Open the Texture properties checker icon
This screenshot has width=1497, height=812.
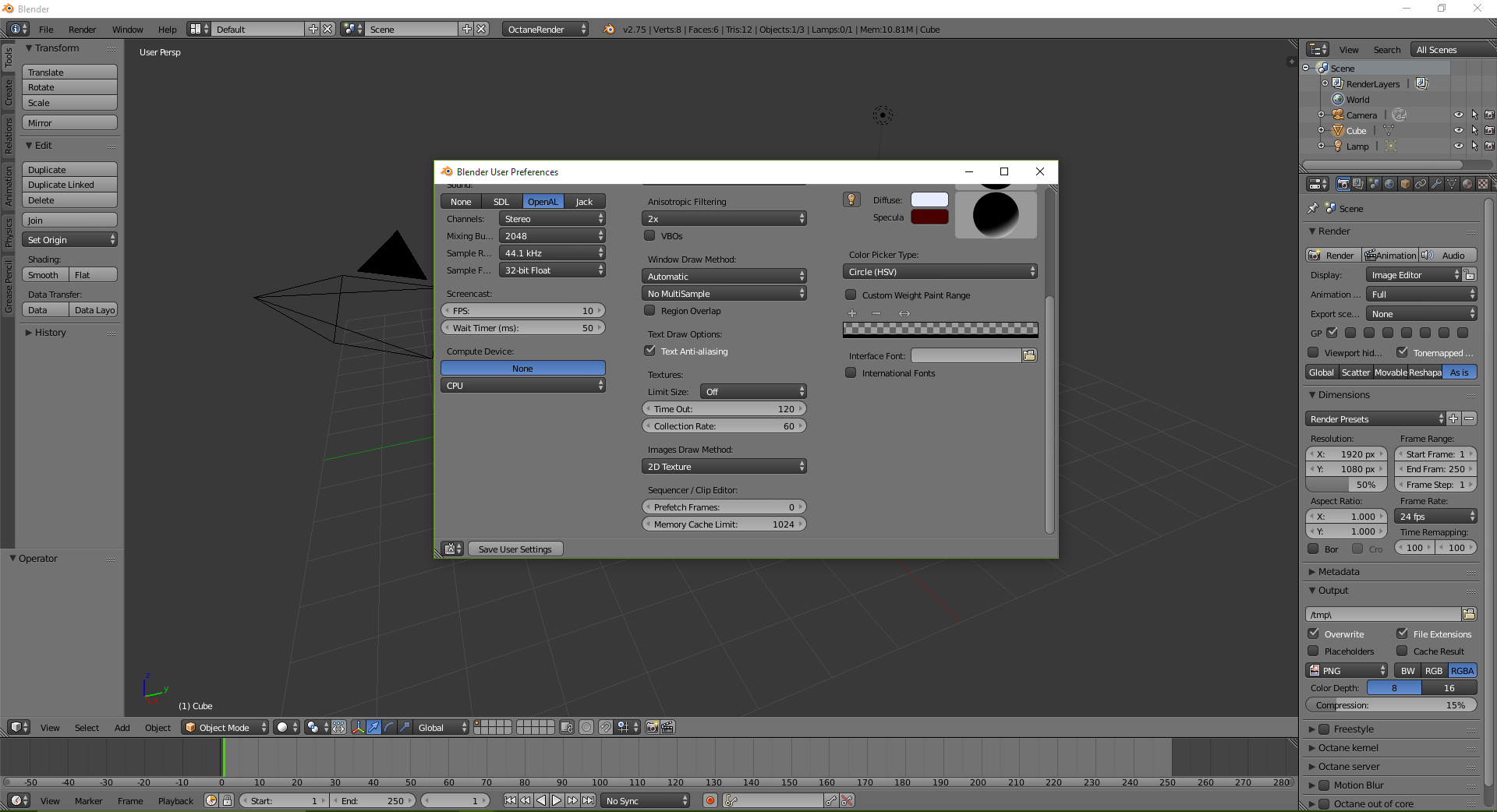(1483, 184)
